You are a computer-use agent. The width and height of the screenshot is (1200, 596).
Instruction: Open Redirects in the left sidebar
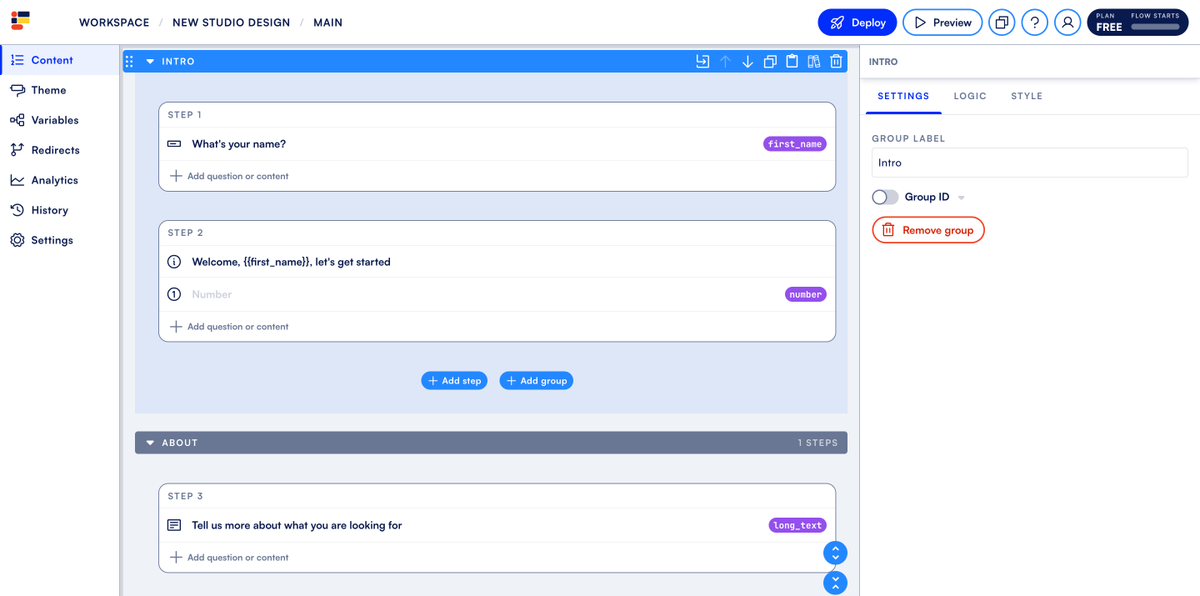pos(59,150)
